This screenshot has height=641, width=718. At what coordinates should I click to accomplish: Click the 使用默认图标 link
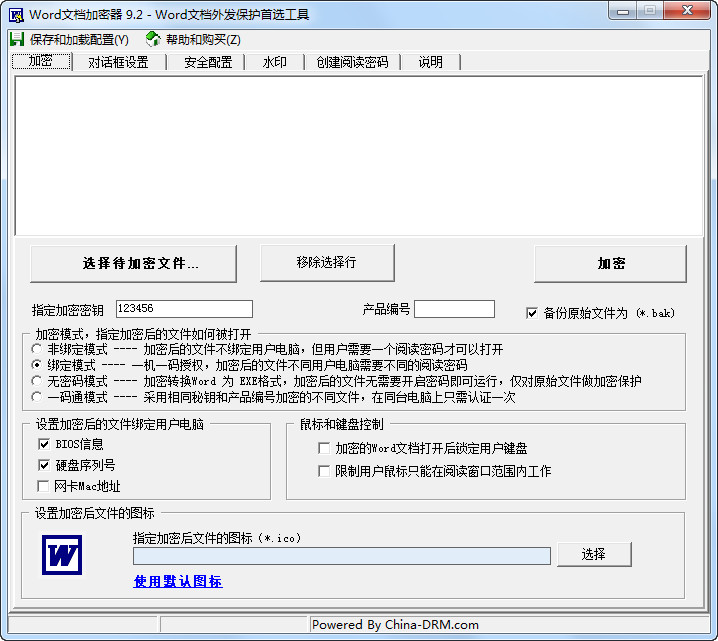click(178, 581)
